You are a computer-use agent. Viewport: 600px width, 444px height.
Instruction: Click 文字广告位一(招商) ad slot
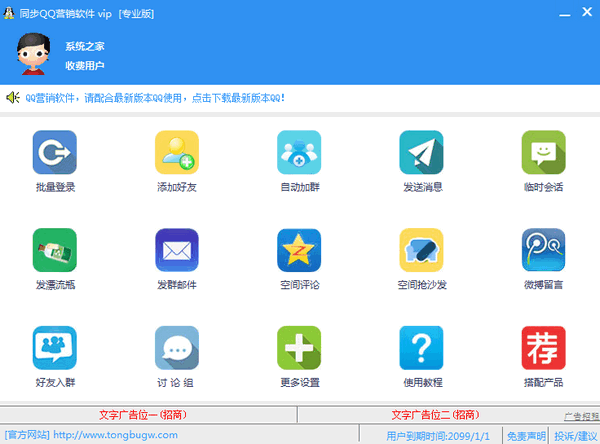pos(143,415)
